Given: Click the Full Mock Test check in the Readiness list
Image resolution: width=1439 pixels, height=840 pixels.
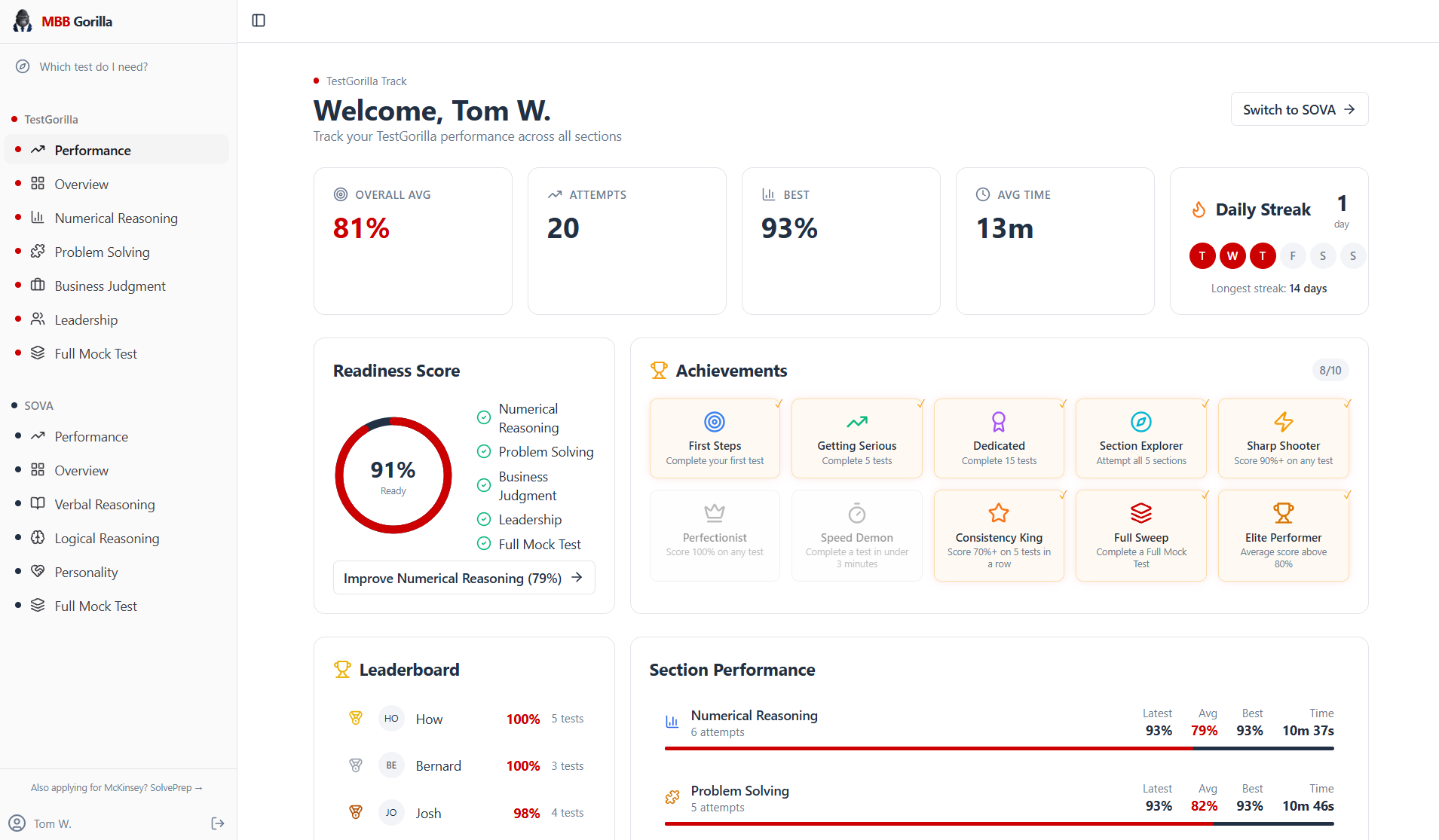Looking at the screenshot, I should 484,544.
